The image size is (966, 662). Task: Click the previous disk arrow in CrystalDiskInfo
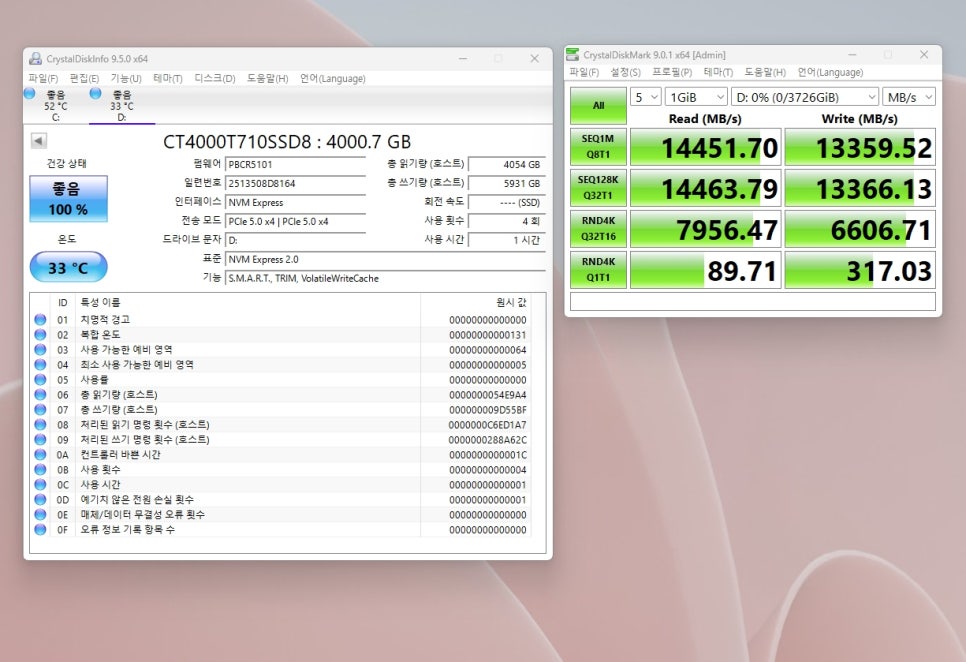[39, 141]
